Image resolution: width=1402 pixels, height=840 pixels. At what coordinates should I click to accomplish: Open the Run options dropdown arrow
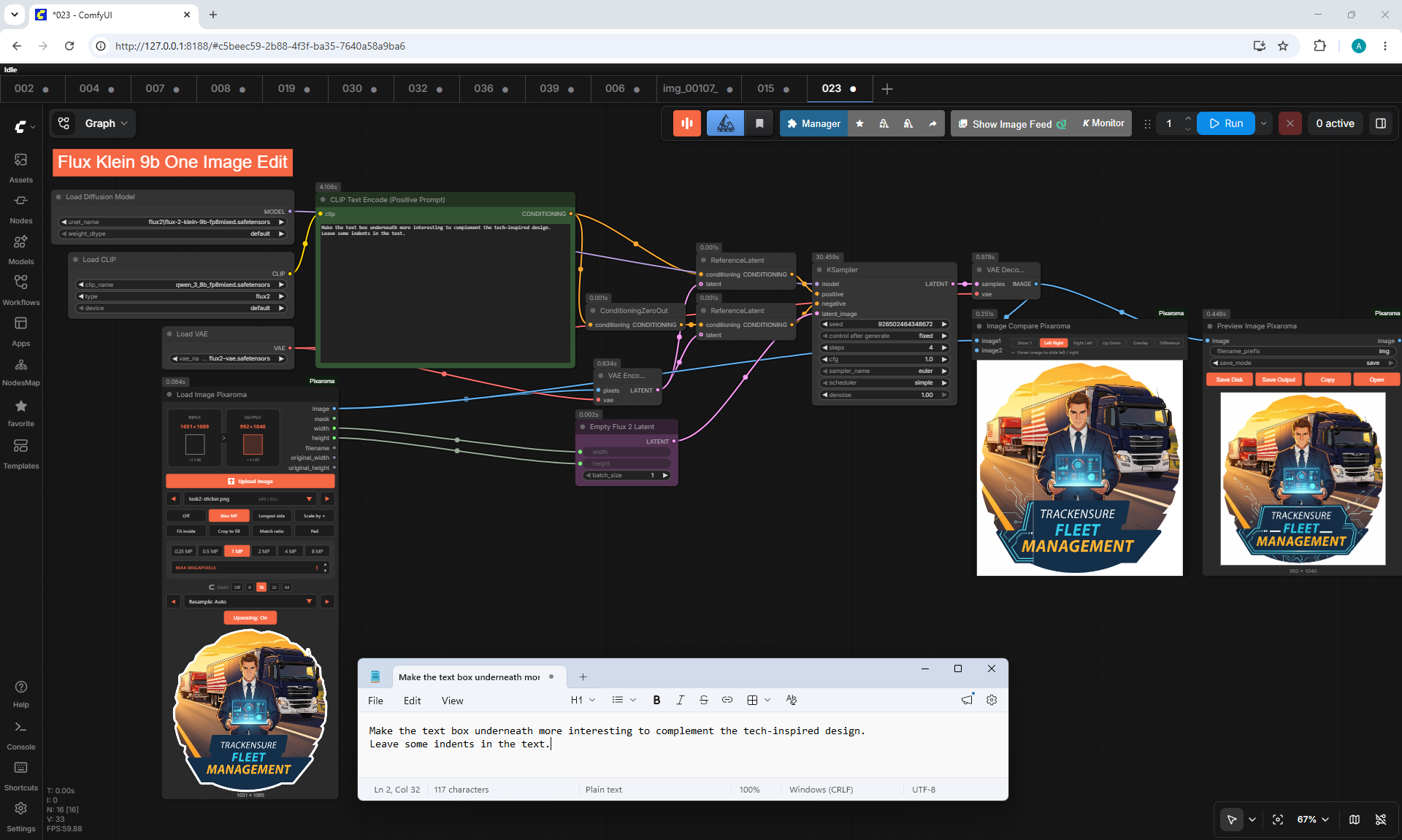[1263, 123]
